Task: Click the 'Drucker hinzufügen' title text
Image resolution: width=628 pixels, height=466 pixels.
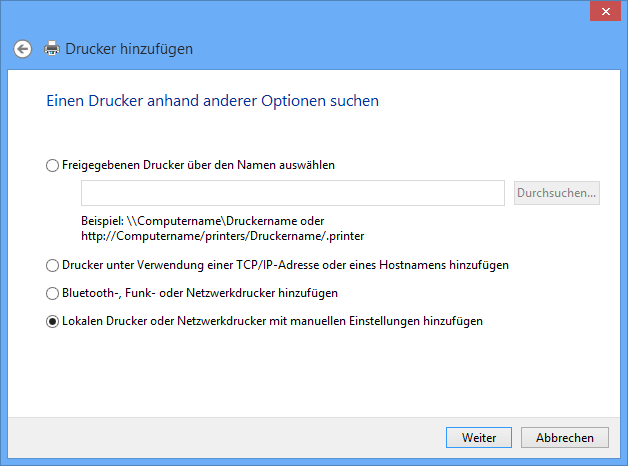Action: tap(129, 49)
